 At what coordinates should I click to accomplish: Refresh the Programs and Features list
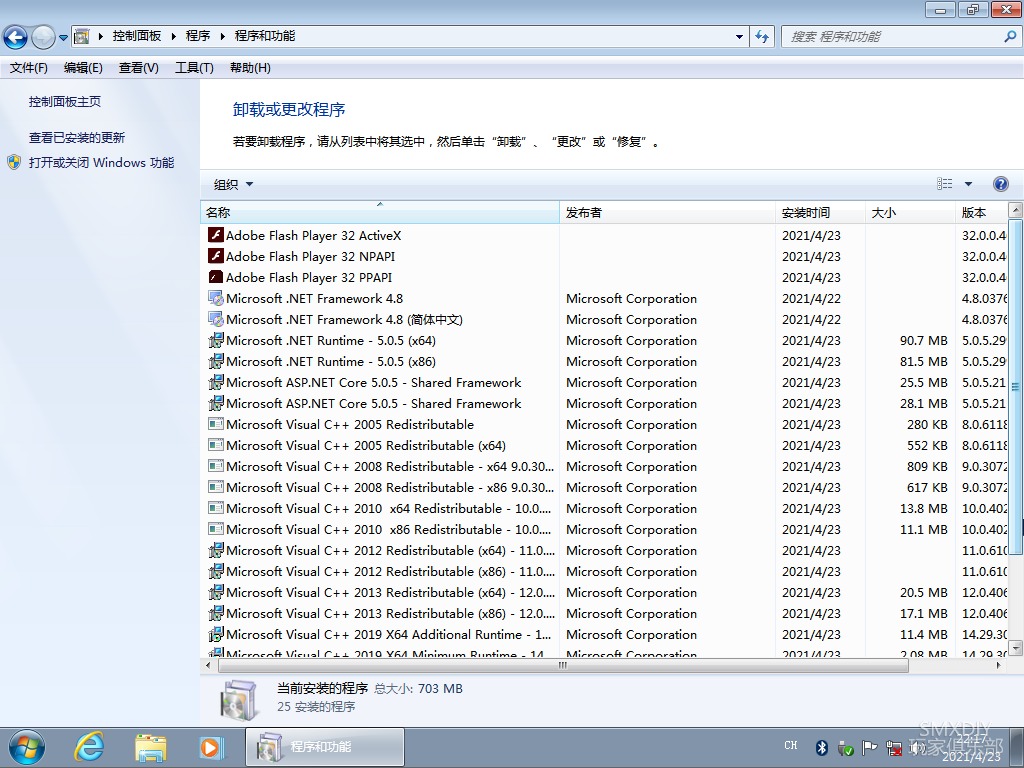pos(761,37)
